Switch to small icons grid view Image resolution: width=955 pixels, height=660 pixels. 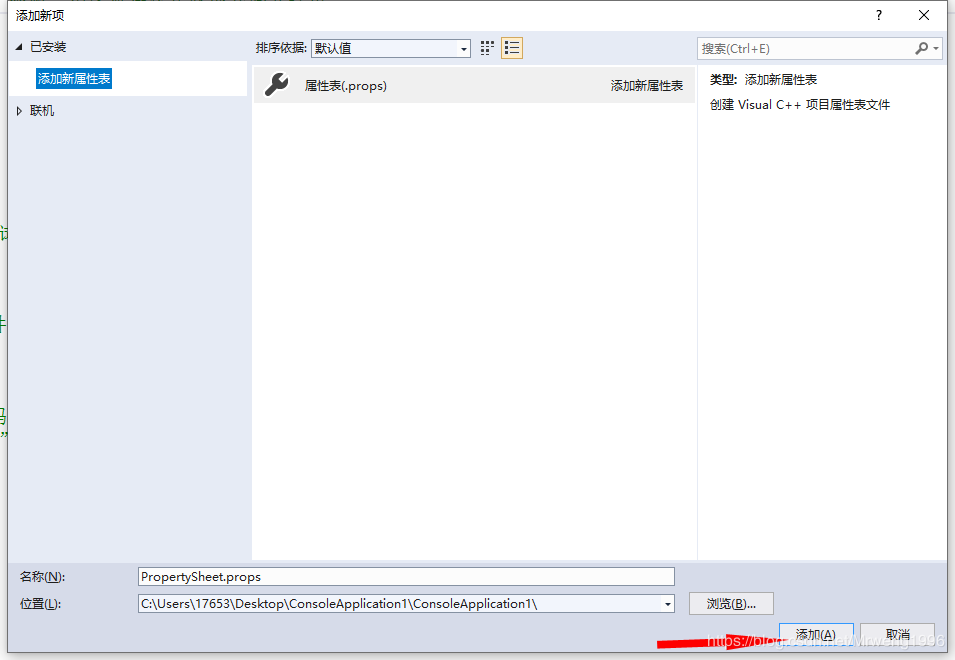[x=487, y=48]
